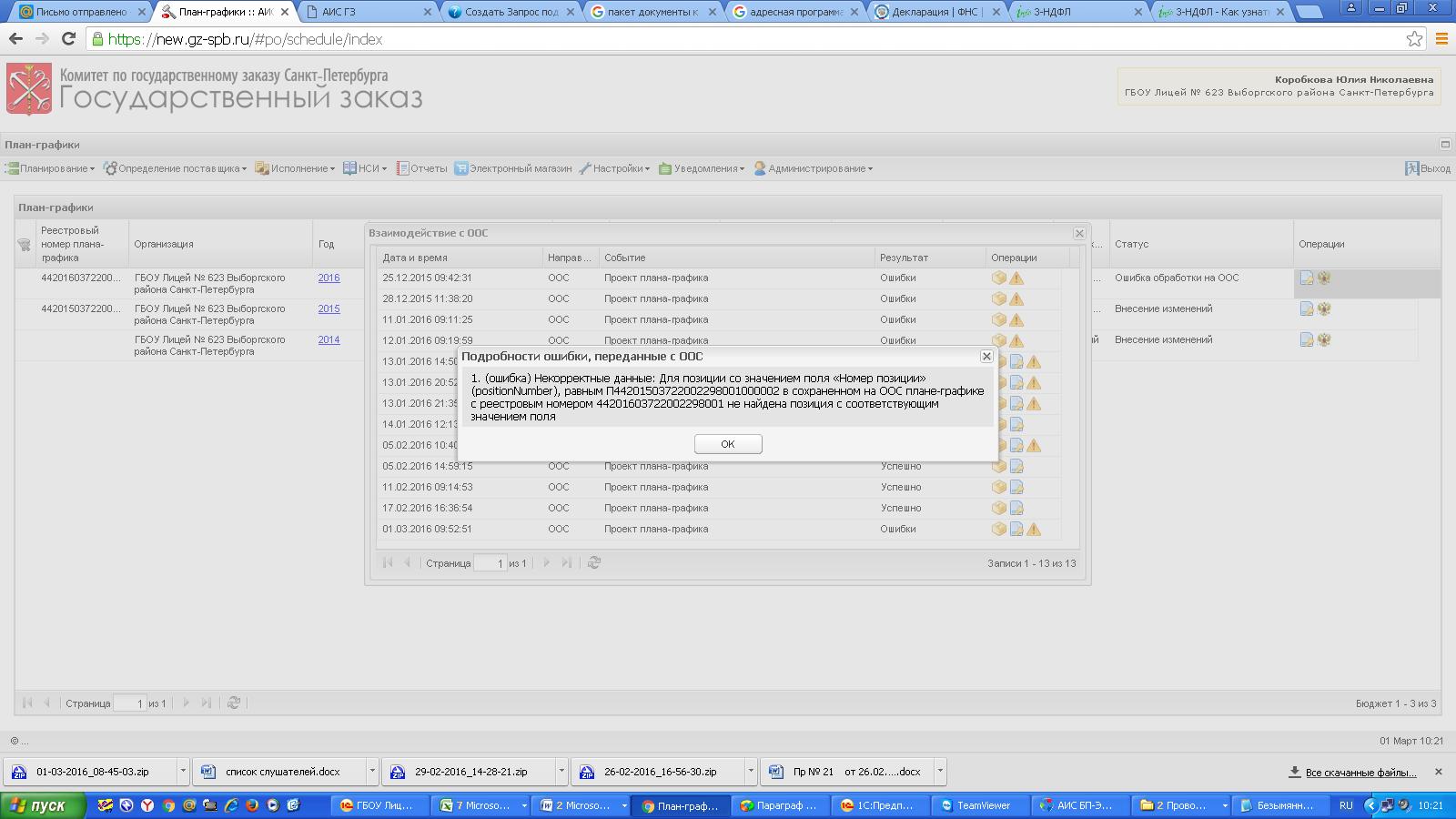
Task: Click the page number field in main grid
Action: [x=130, y=703]
